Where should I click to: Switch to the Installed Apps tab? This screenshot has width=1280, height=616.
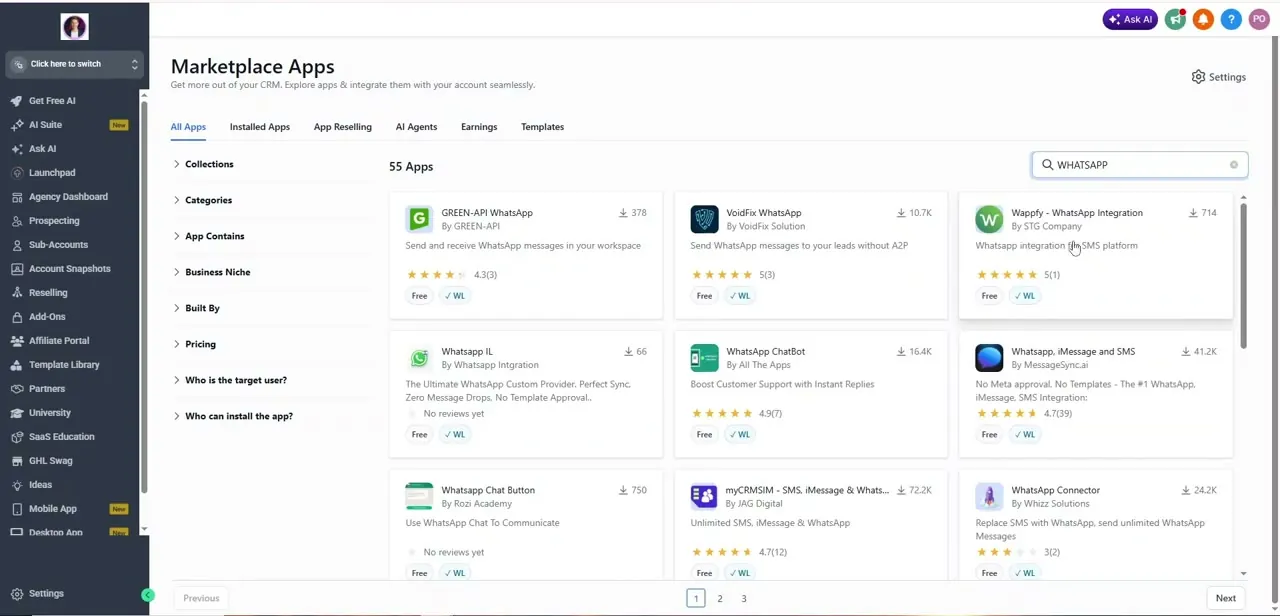260,127
